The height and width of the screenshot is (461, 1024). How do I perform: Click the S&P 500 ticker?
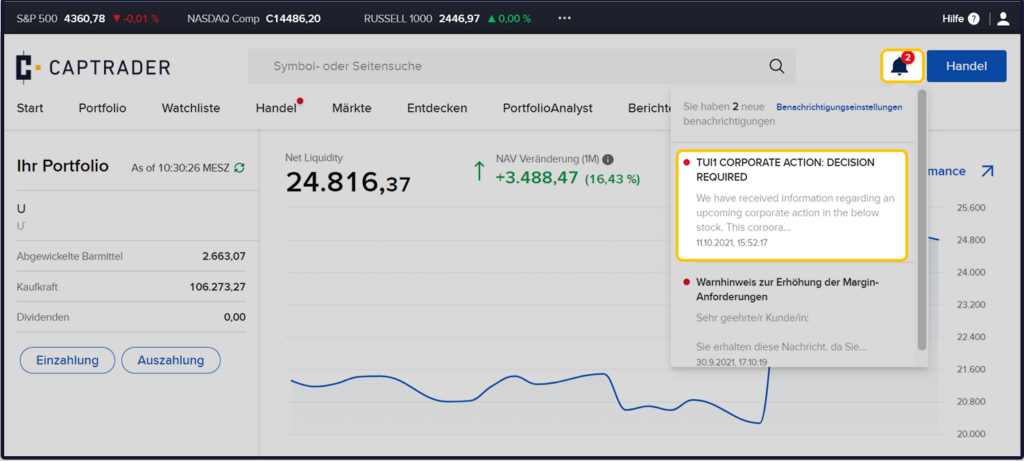[x=88, y=19]
